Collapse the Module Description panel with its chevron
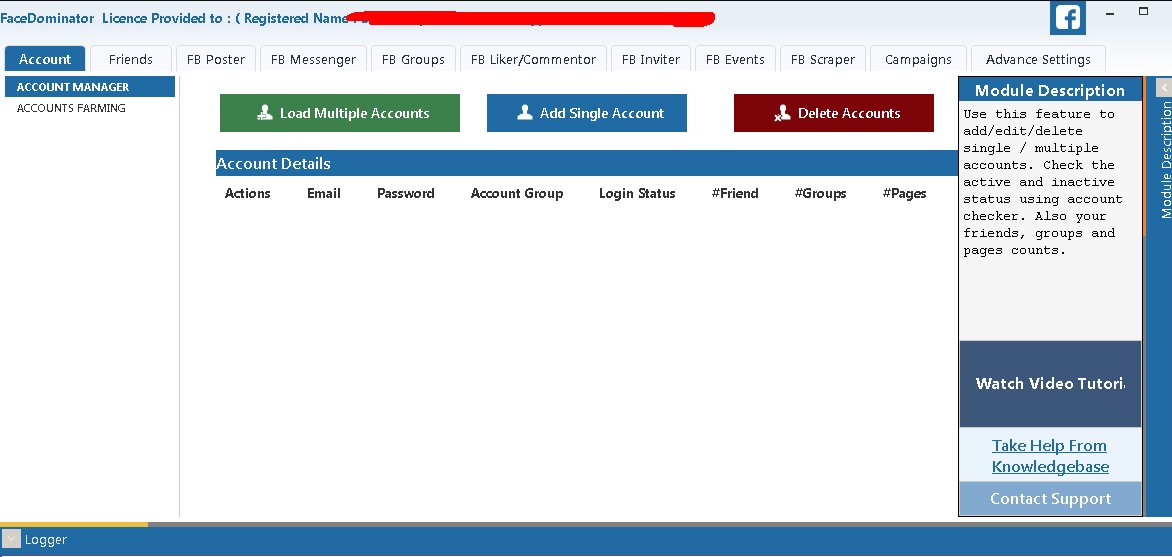 coord(1164,87)
